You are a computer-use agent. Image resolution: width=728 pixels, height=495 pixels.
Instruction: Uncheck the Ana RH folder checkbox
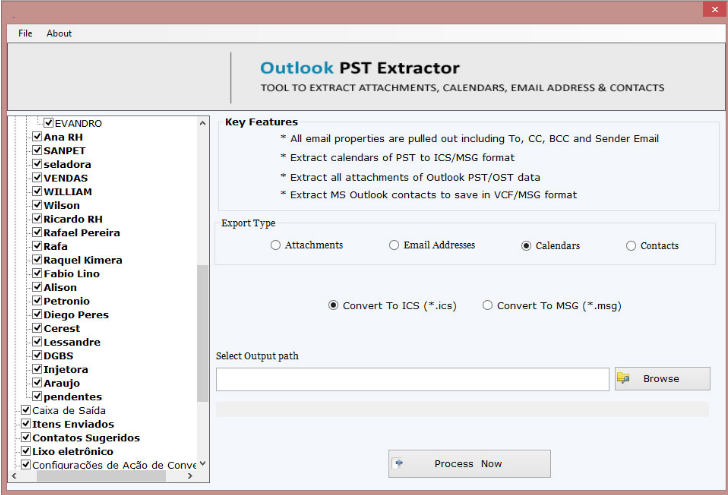37,137
